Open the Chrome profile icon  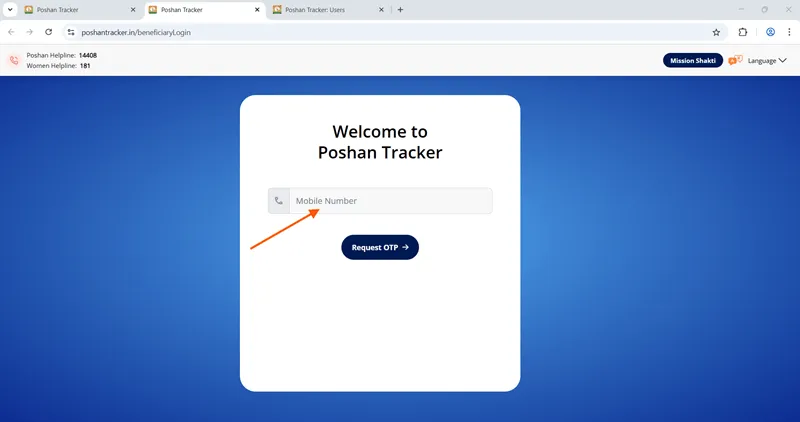tap(770, 32)
